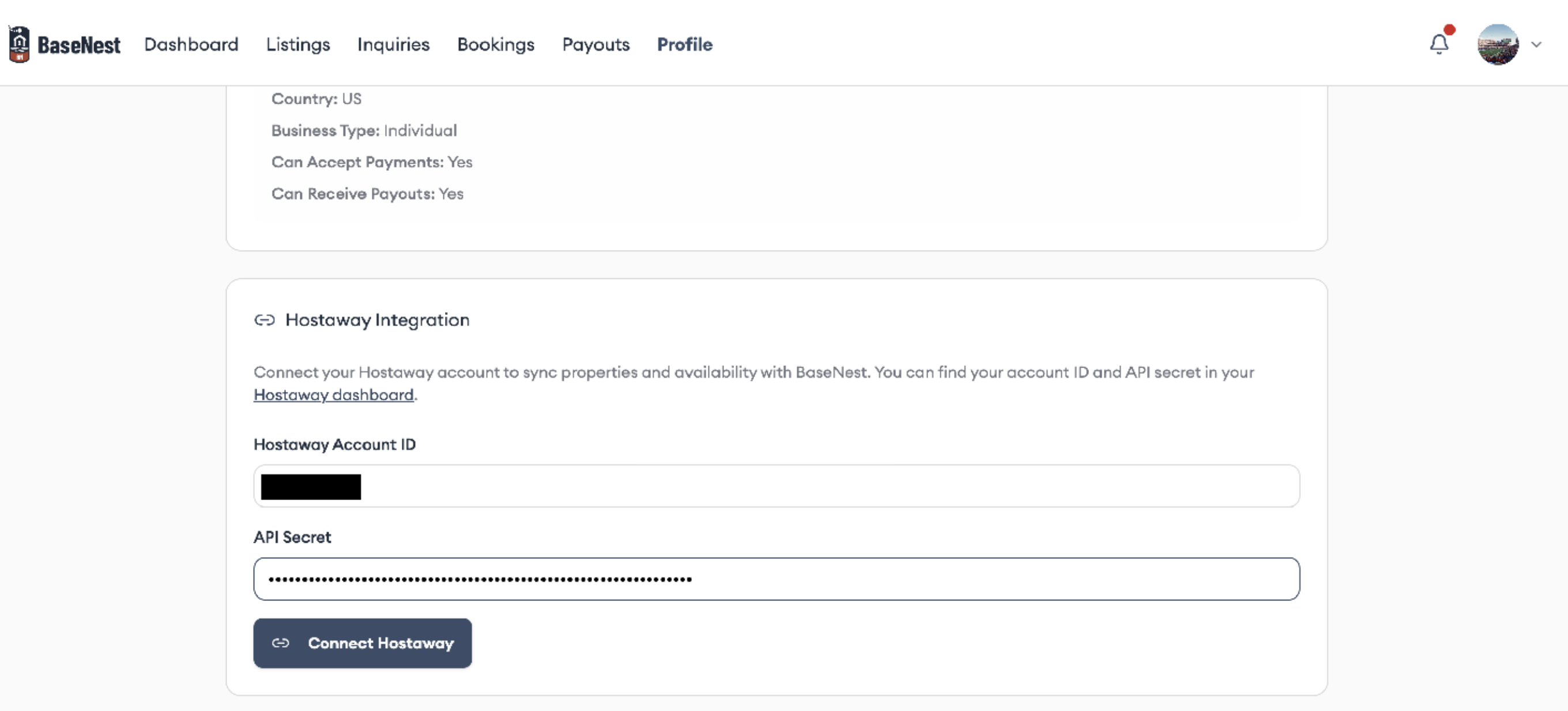This screenshot has height=711, width=1568.
Task: Click the BaseNest logo icon
Action: pos(20,44)
